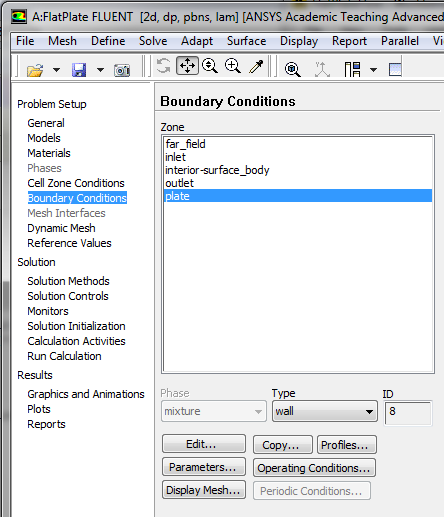Select inlet zone in the list
444x517 pixels.
click(x=298, y=157)
